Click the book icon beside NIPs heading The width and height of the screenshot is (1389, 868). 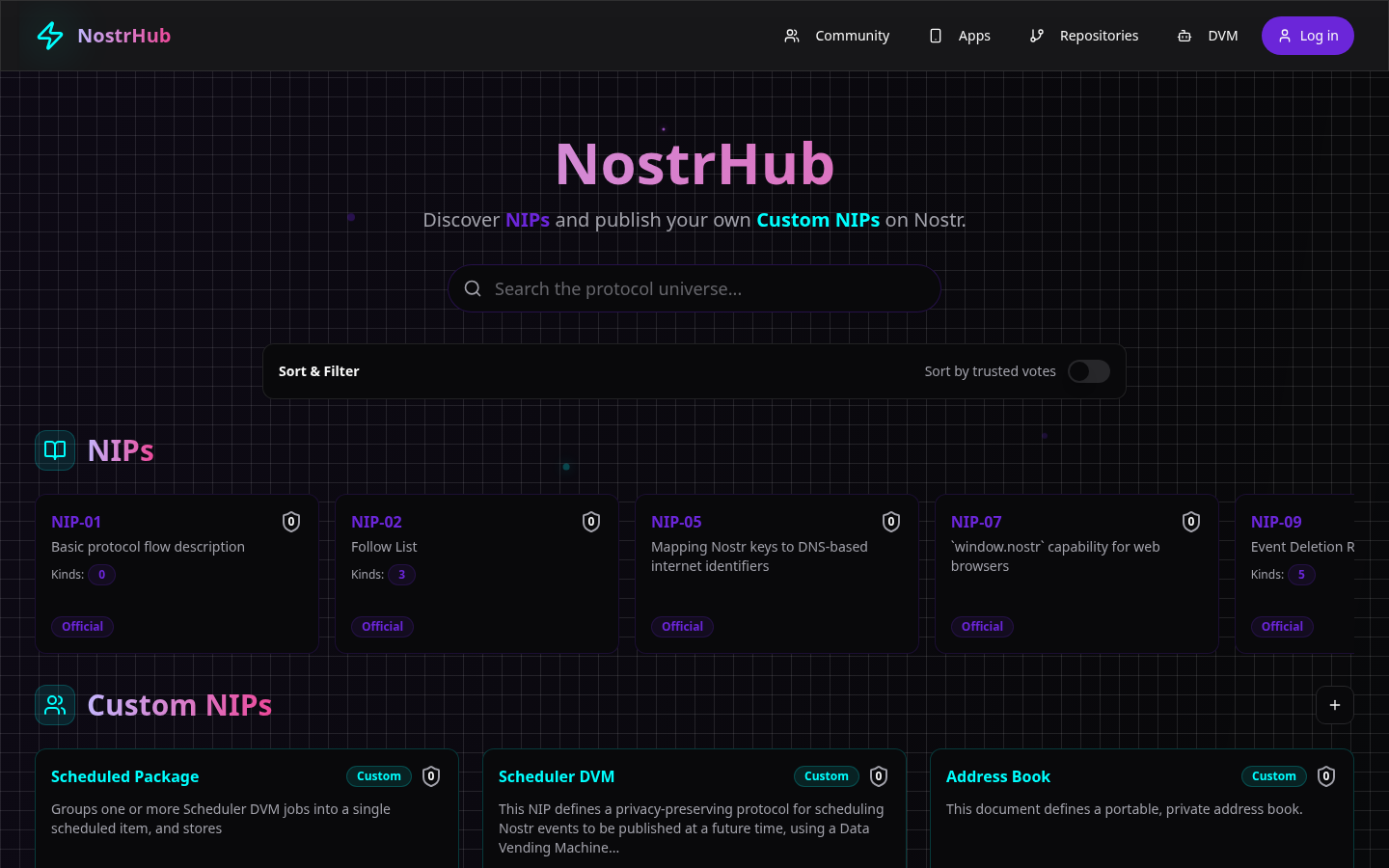point(55,450)
